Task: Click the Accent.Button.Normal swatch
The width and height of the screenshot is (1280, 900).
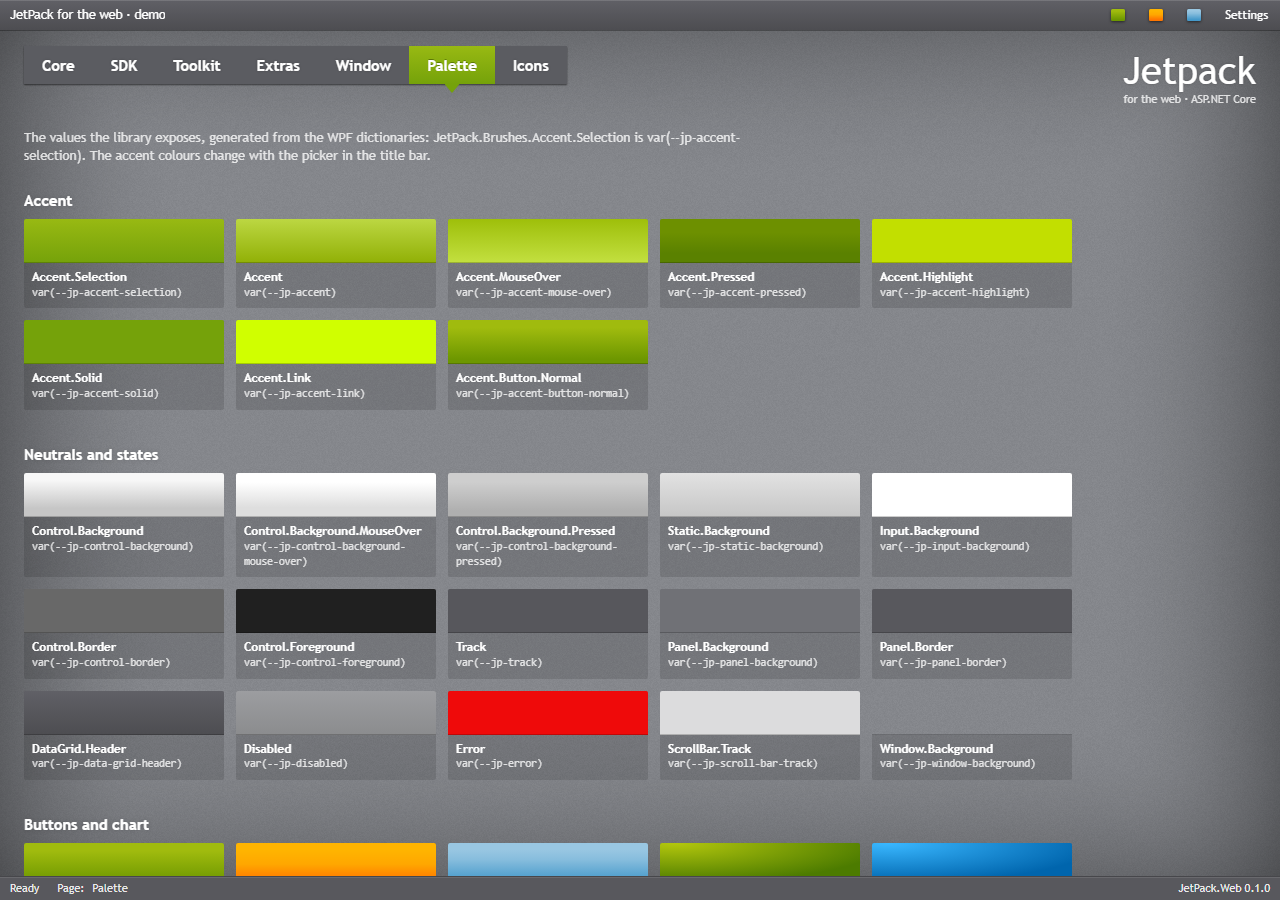Action: click(x=548, y=342)
